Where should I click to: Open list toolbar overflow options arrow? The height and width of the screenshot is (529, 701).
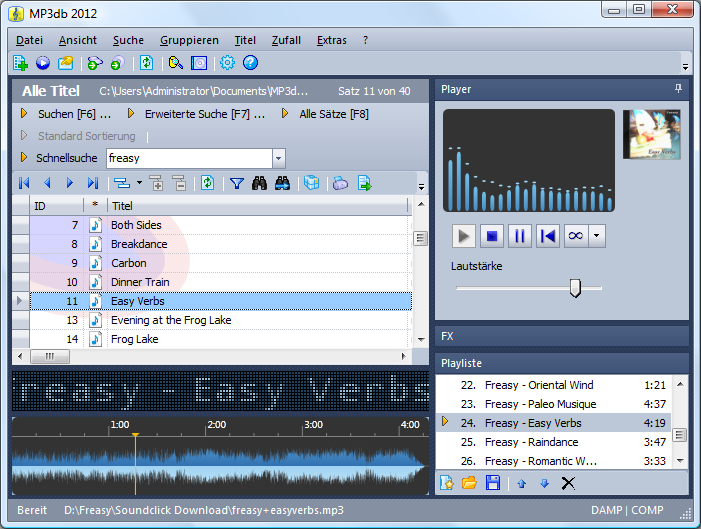point(421,187)
